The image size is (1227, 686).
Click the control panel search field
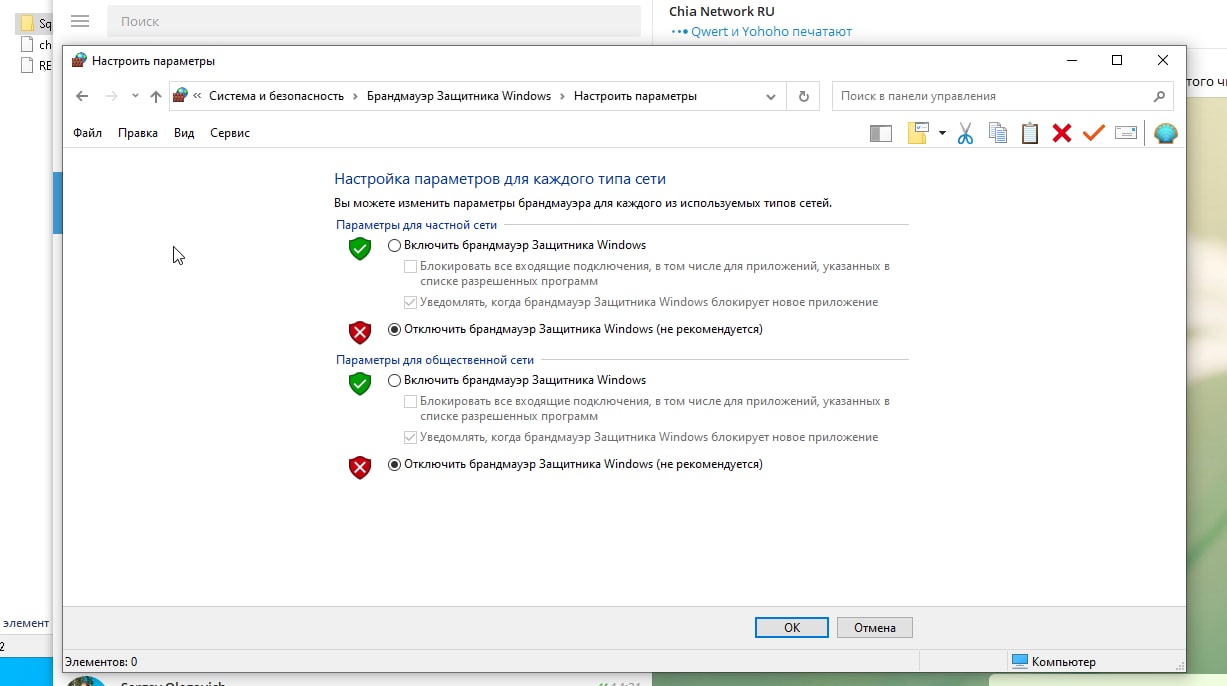tap(1002, 96)
